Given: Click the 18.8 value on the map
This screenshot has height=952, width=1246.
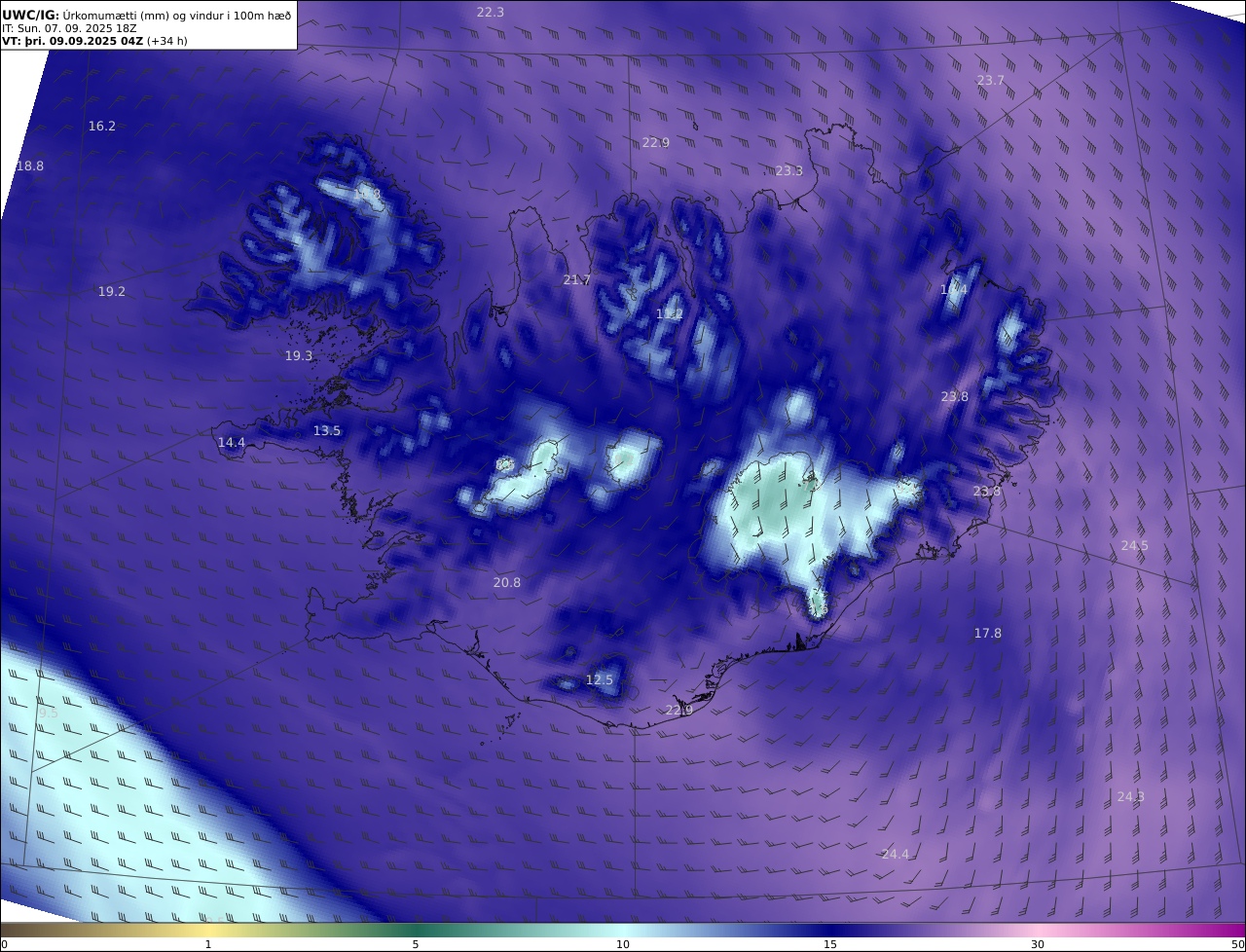Looking at the screenshot, I should [x=30, y=166].
